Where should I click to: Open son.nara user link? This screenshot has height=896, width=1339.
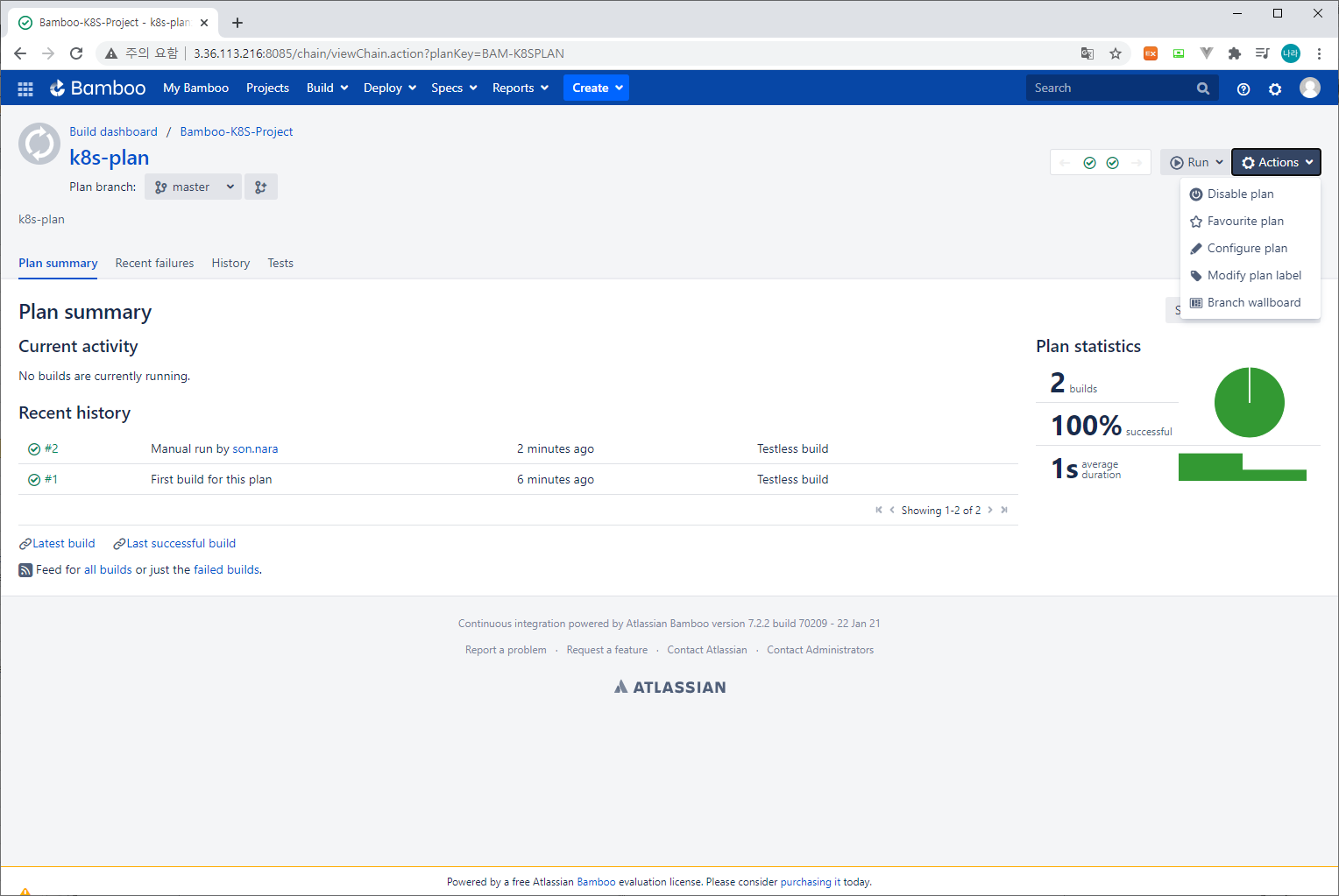255,448
